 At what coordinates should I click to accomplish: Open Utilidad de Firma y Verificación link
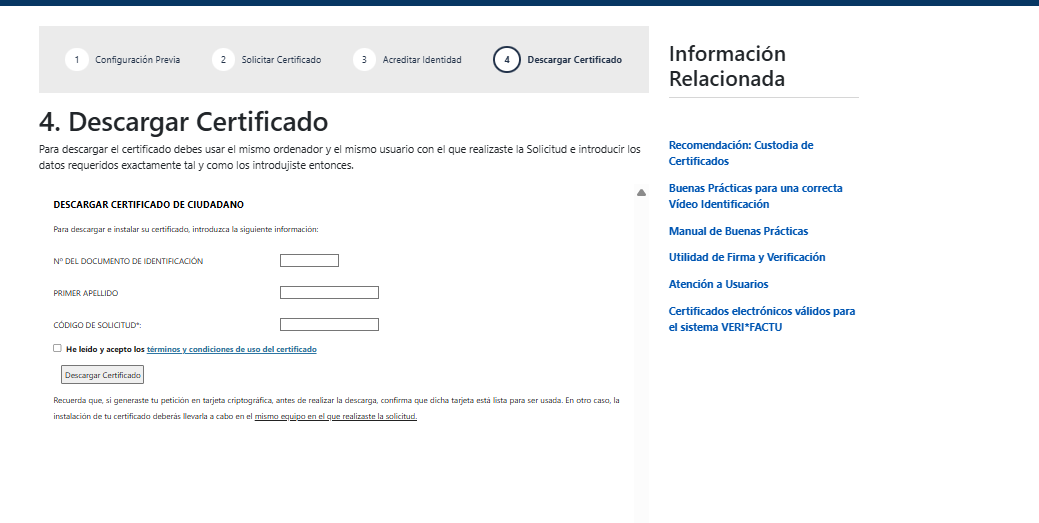click(x=747, y=257)
